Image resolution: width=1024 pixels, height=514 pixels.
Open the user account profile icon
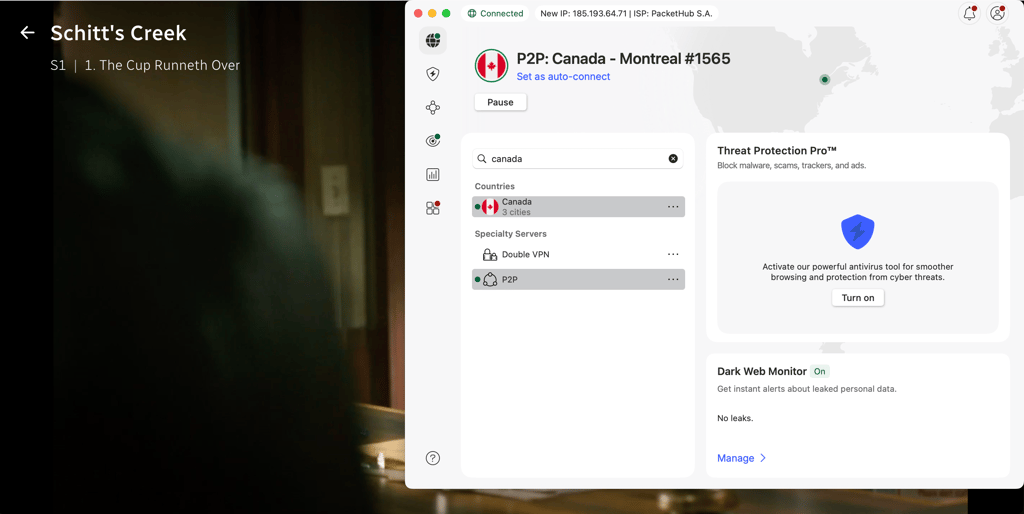click(997, 13)
